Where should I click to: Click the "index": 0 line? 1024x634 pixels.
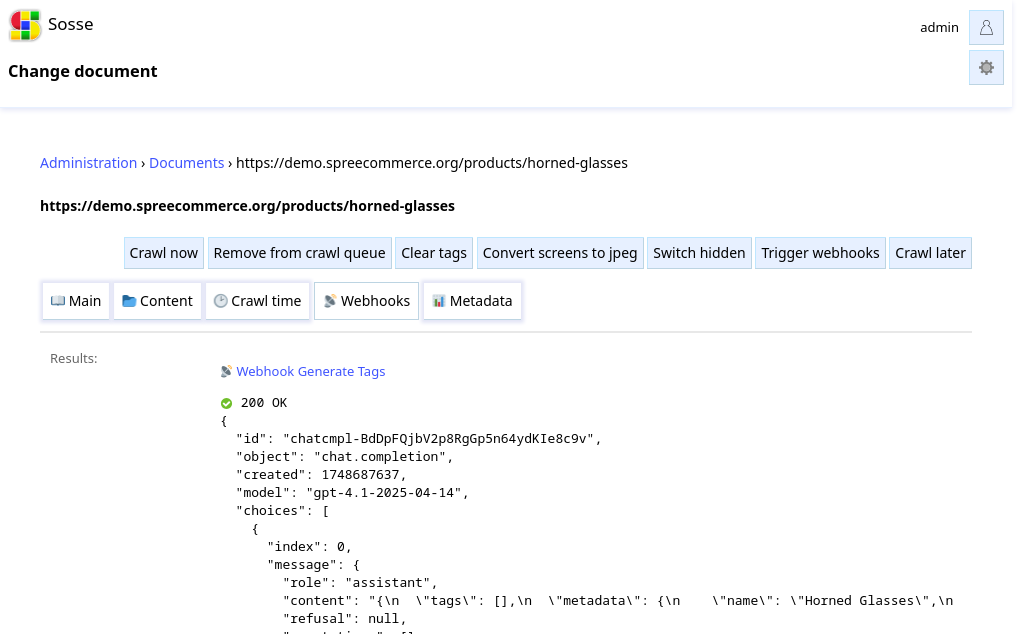coord(310,547)
